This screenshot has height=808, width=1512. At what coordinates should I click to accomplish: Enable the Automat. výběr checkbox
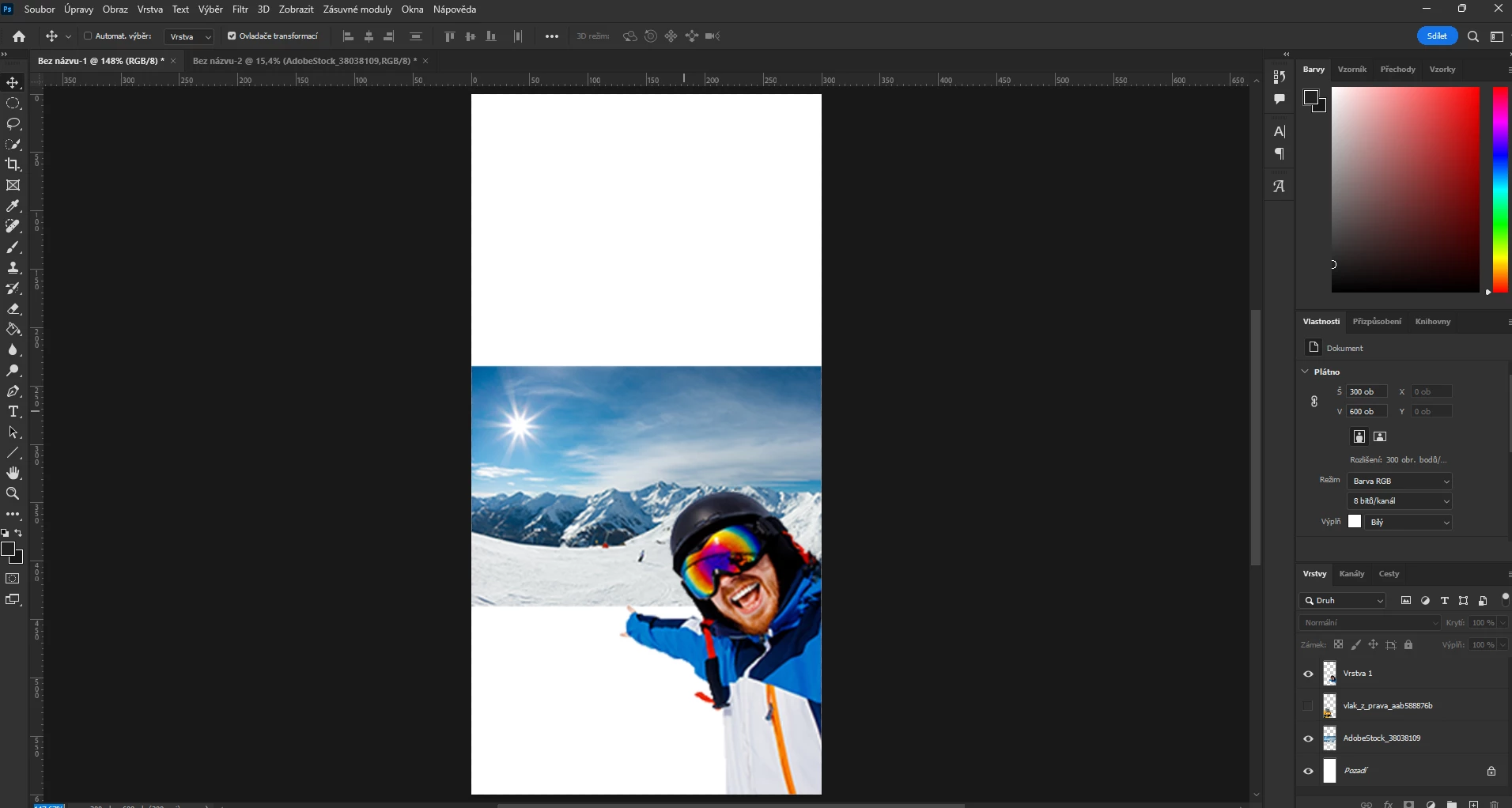coord(88,36)
